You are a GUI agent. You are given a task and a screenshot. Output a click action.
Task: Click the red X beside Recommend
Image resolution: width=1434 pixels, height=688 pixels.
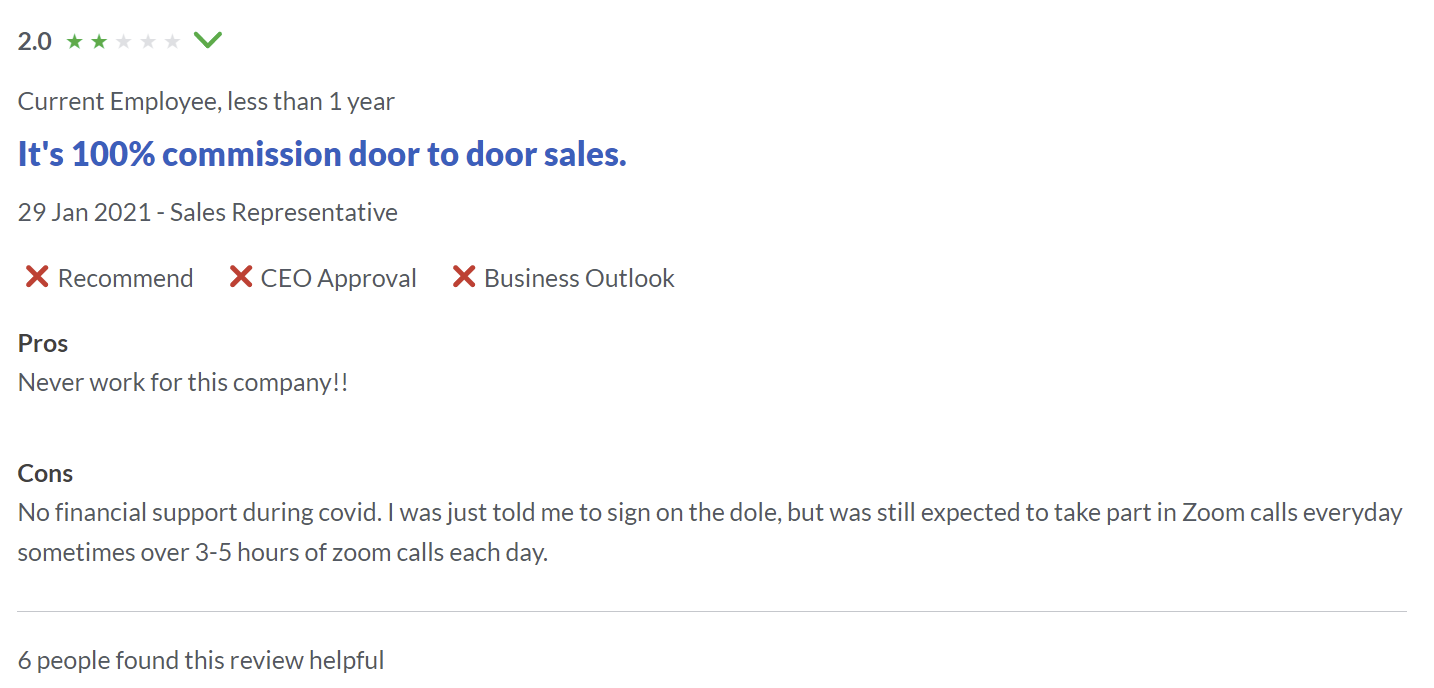[37, 277]
